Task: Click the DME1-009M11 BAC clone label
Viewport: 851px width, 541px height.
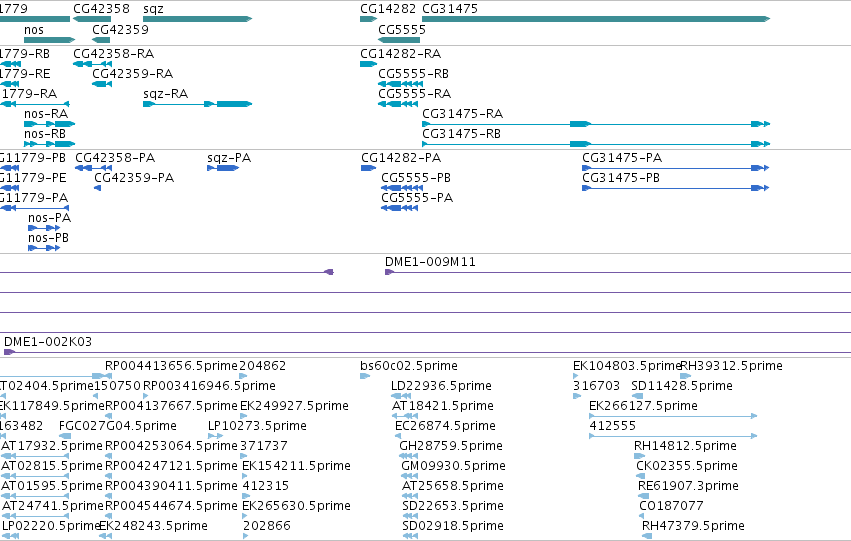Action: (x=430, y=262)
